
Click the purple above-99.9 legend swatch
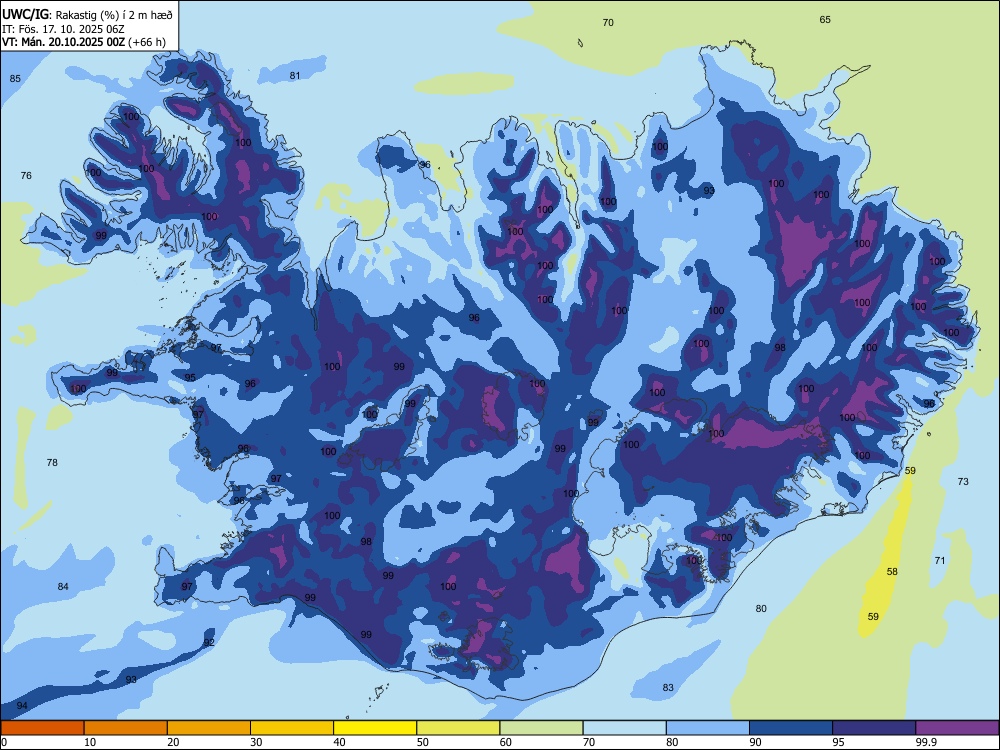[957, 728]
